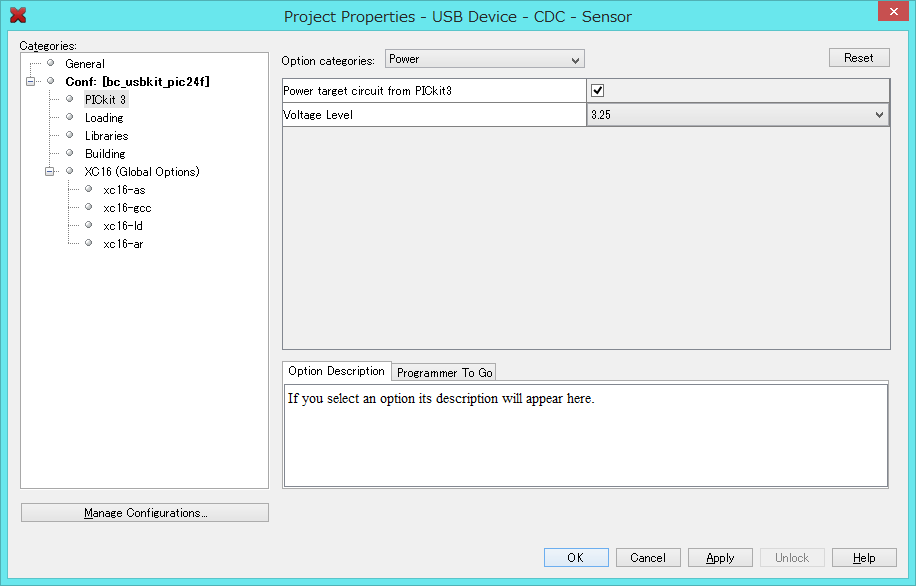Viewport: 916px width, 586px height.
Task: Click the bullet icon beside xc16-ld
Action: coord(88,225)
